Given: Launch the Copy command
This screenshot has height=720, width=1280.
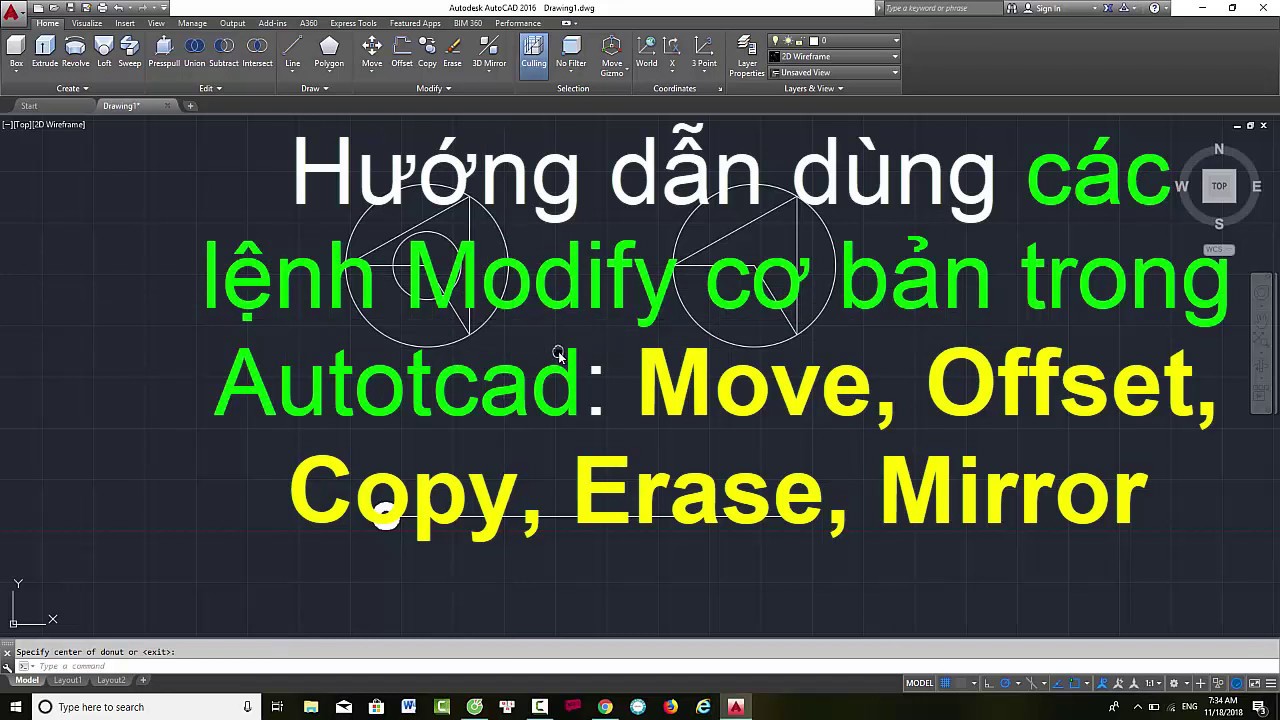Looking at the screenshot, I should pyautogui.click(x=427, y=52).
